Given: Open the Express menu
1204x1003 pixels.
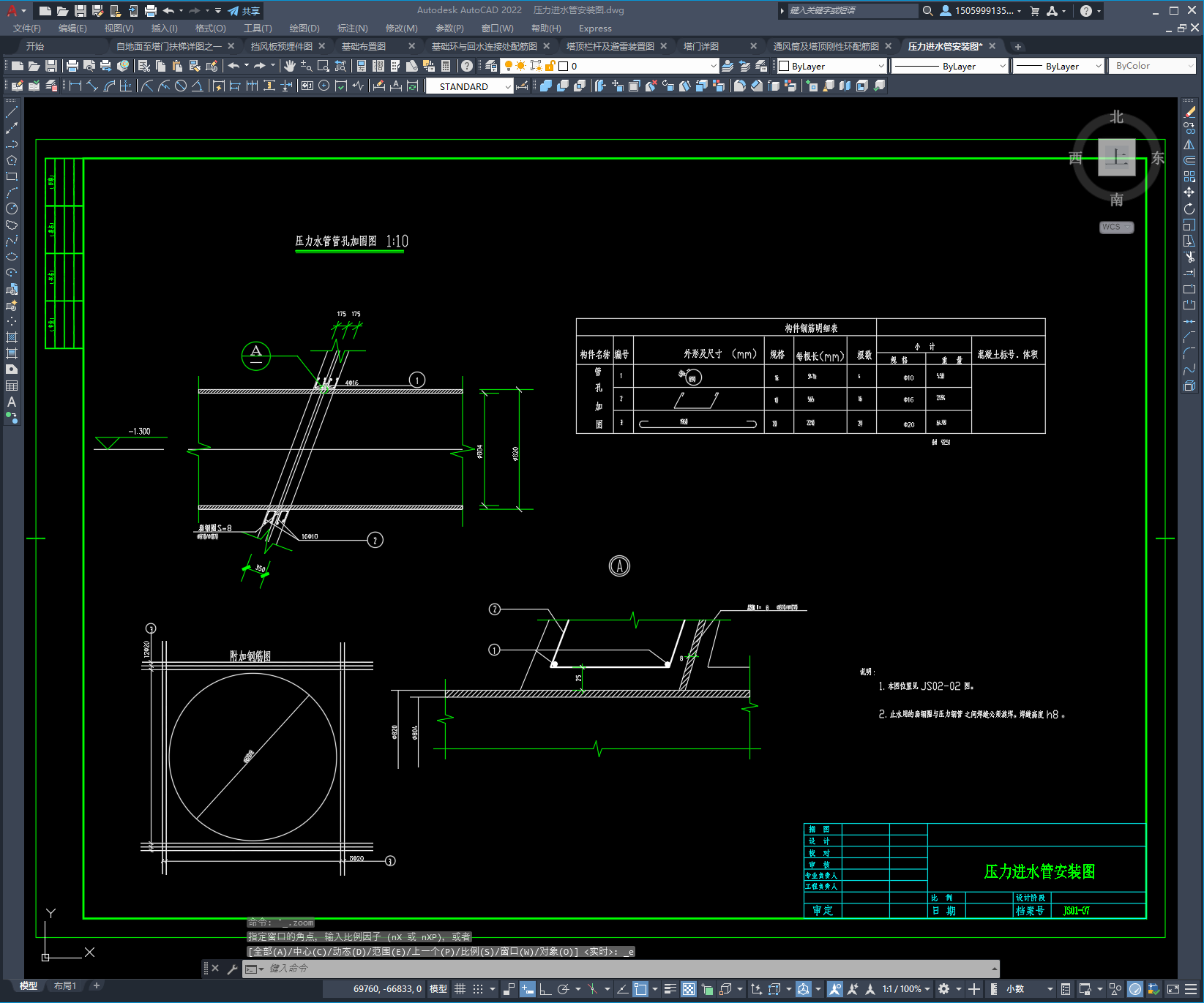Looking at the screenshot, I should [595, 29].
